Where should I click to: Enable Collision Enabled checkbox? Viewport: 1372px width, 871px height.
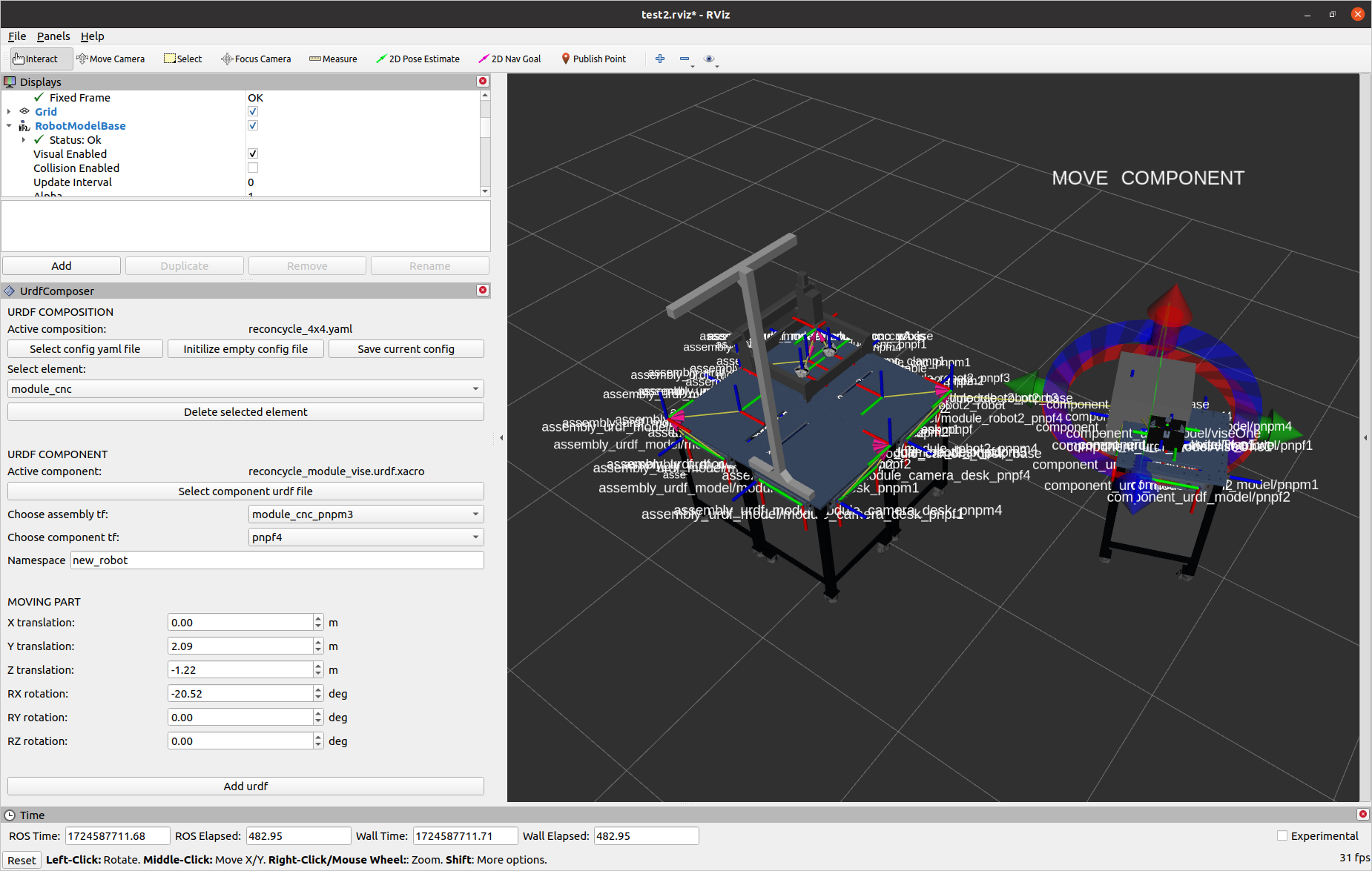[x=253, y=168]
